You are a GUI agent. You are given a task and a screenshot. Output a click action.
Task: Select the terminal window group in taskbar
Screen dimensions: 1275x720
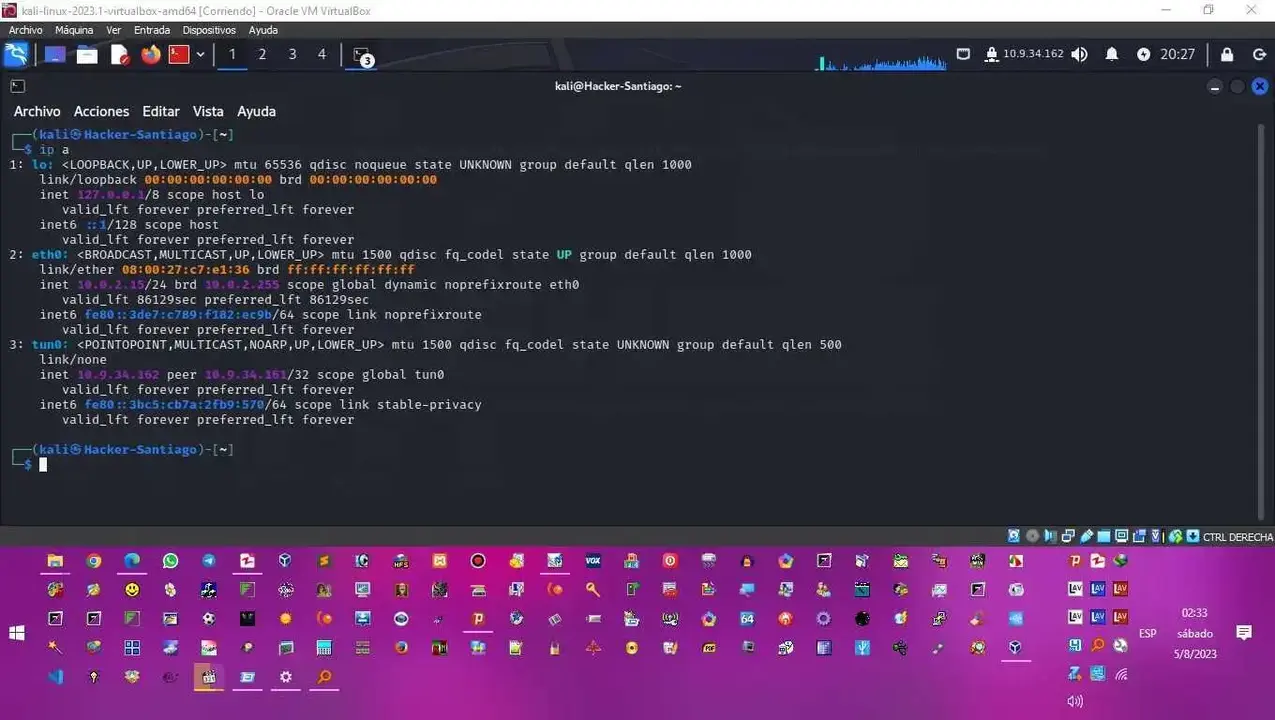(363, 55)
